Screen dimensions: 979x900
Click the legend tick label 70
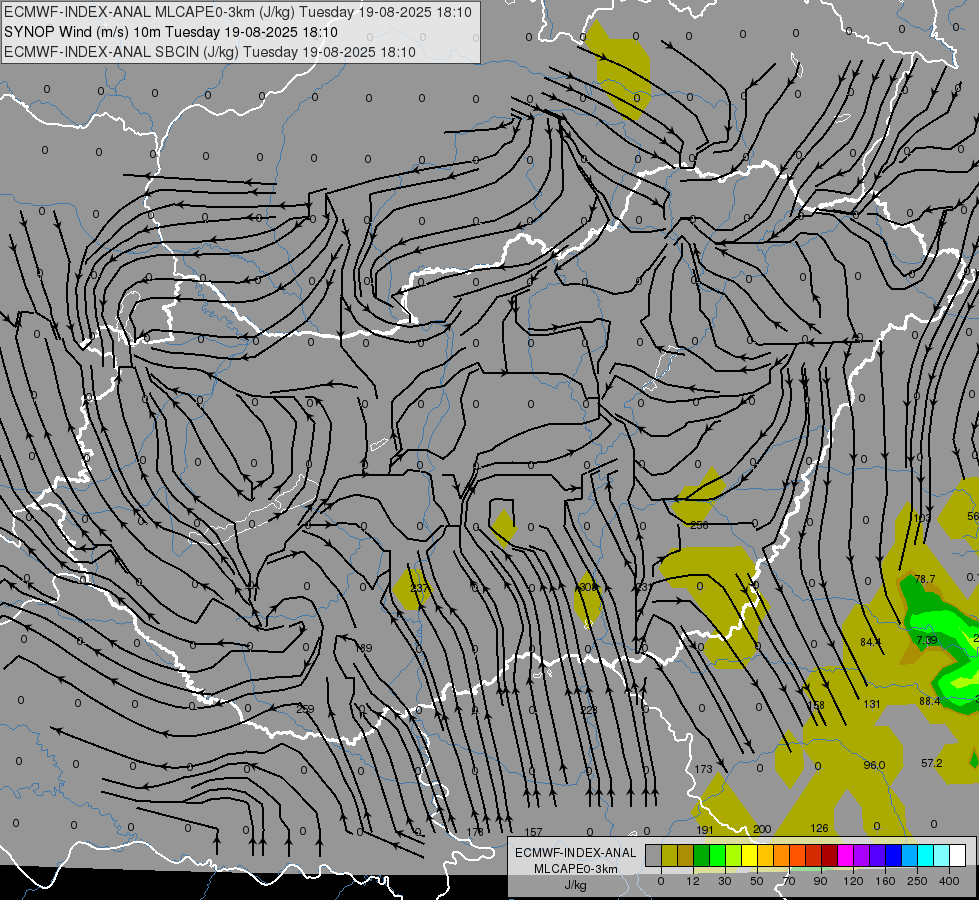pyautogui.click(x=789, y=881)
